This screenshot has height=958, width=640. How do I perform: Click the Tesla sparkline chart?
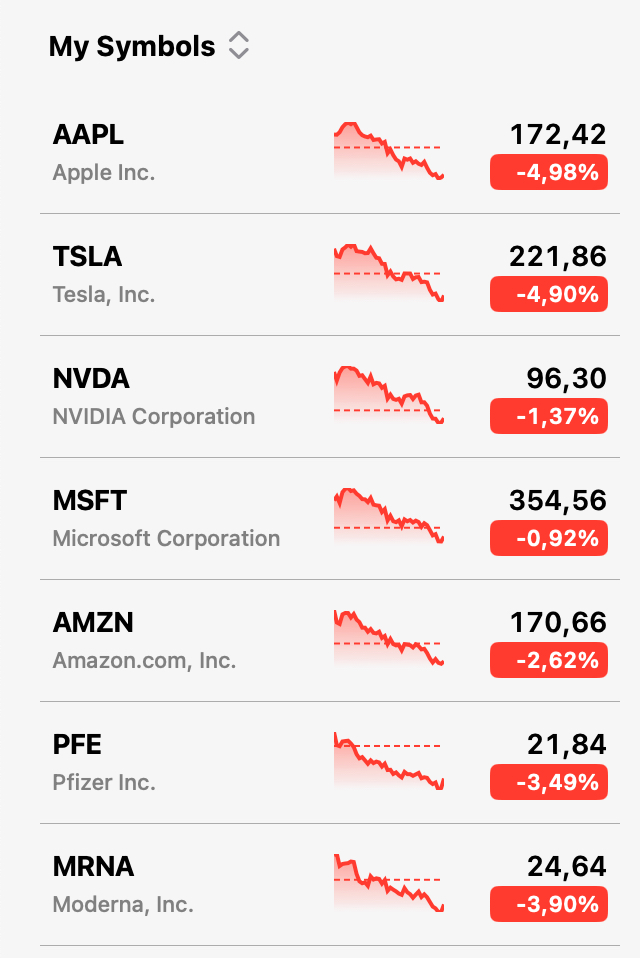[388, 273]
